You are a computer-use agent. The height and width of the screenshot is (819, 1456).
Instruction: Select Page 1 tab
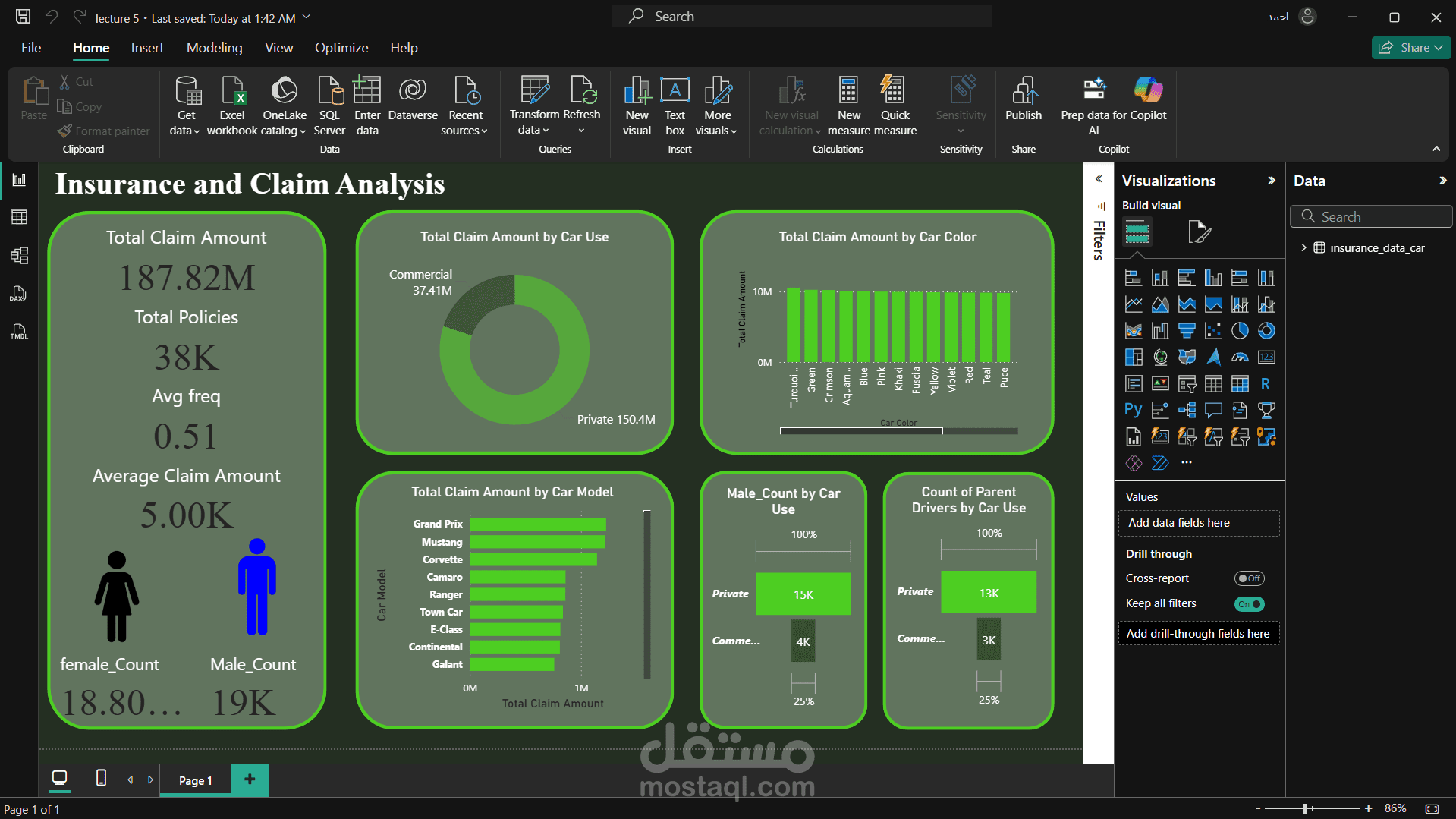195,780
